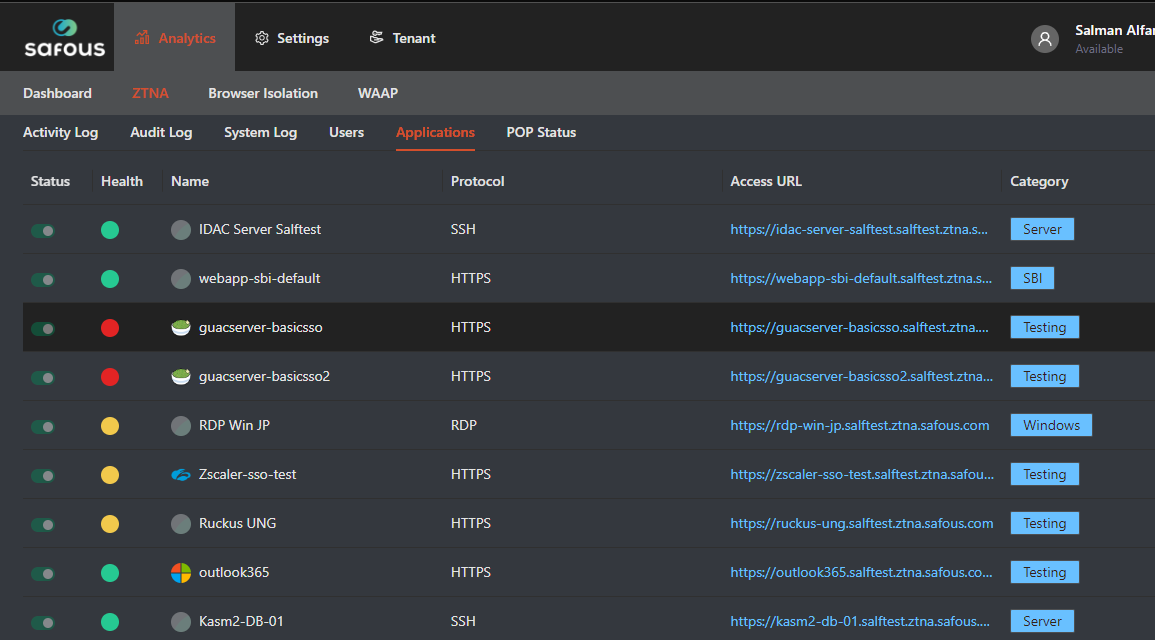Toggle status switch for IDAC Server Salftest
This screenshot has width=1155, height=640.
click(43, 230)
